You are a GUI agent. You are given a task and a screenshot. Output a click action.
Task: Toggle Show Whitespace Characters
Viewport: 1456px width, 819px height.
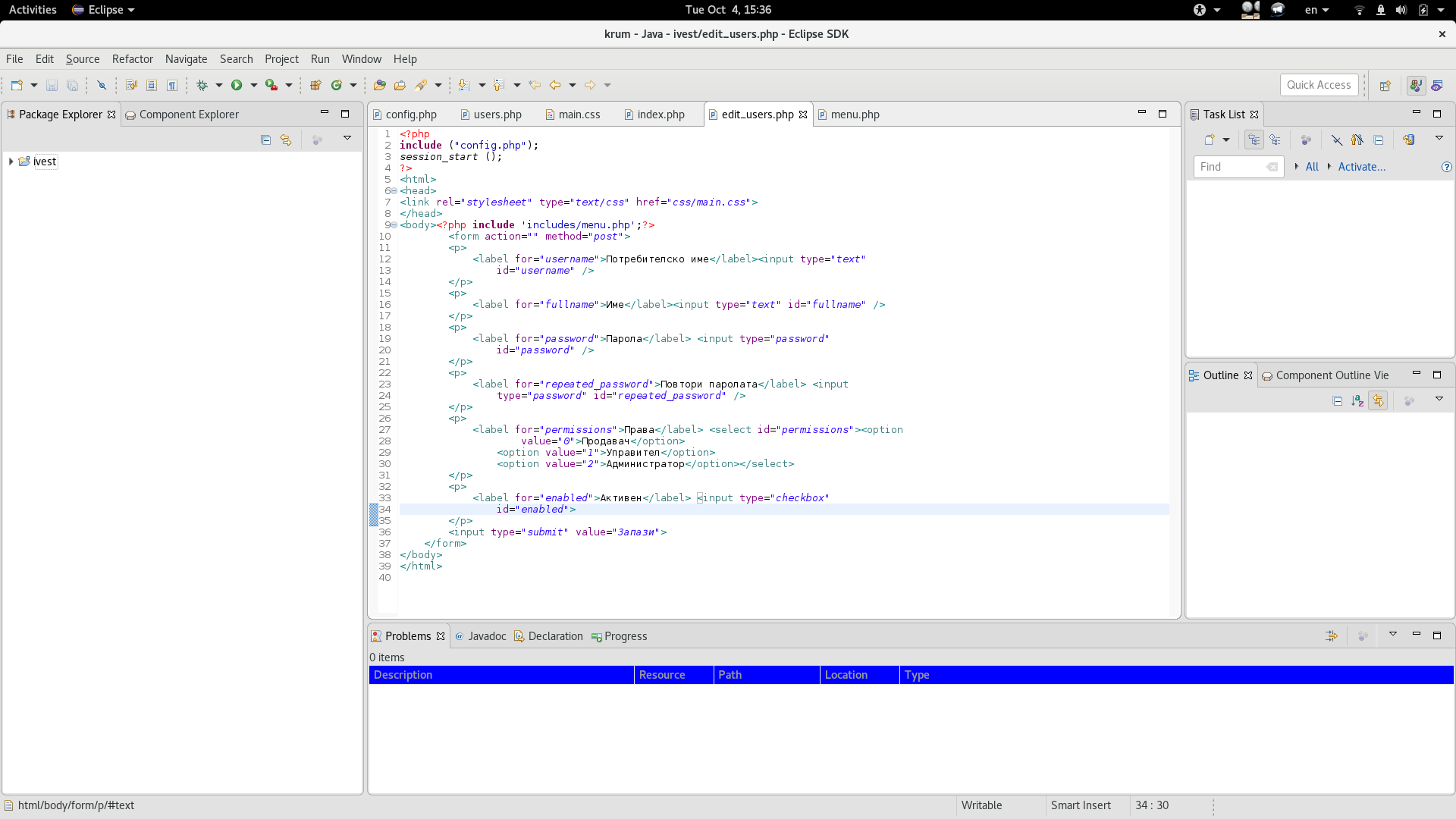(x=172, y=85)
